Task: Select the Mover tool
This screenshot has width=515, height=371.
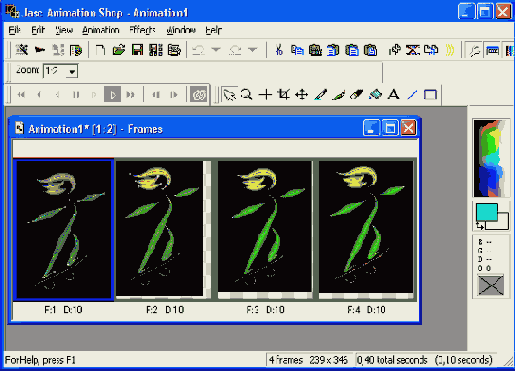Action: (x=301, y=95)
